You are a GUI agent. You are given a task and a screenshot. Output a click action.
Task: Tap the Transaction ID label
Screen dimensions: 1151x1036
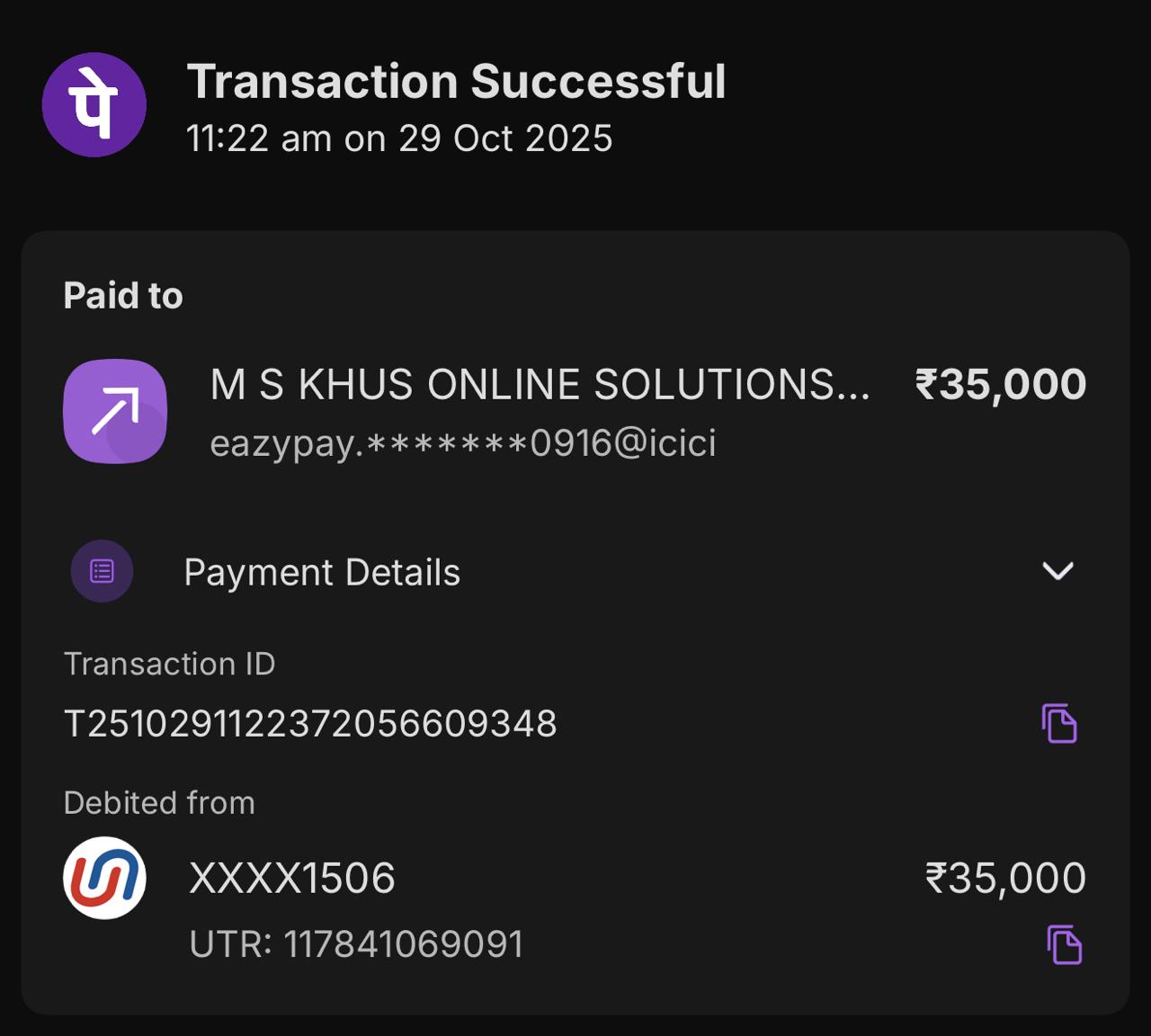coord(169,664)
